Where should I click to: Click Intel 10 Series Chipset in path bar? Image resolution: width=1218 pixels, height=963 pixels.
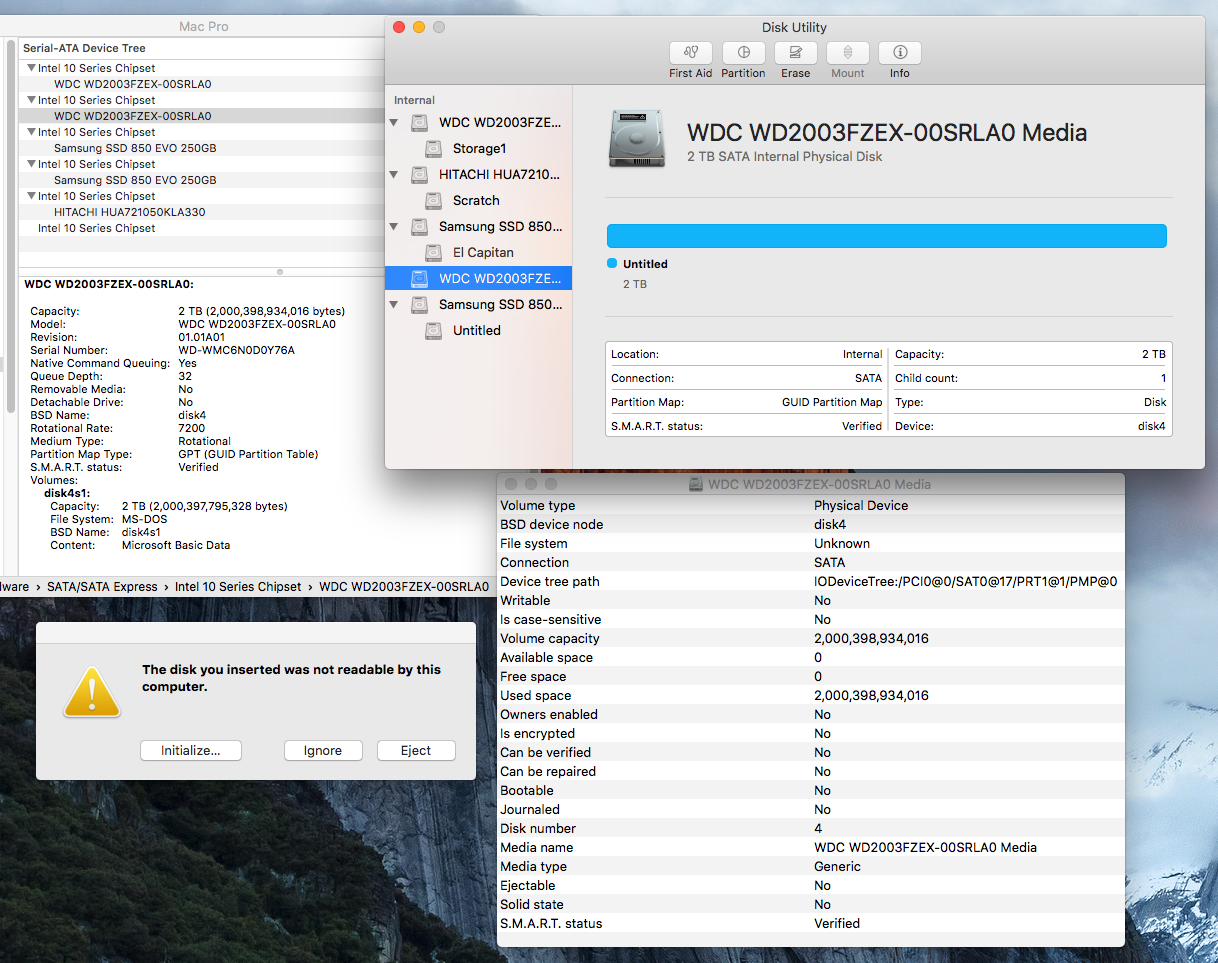[238, 586]
